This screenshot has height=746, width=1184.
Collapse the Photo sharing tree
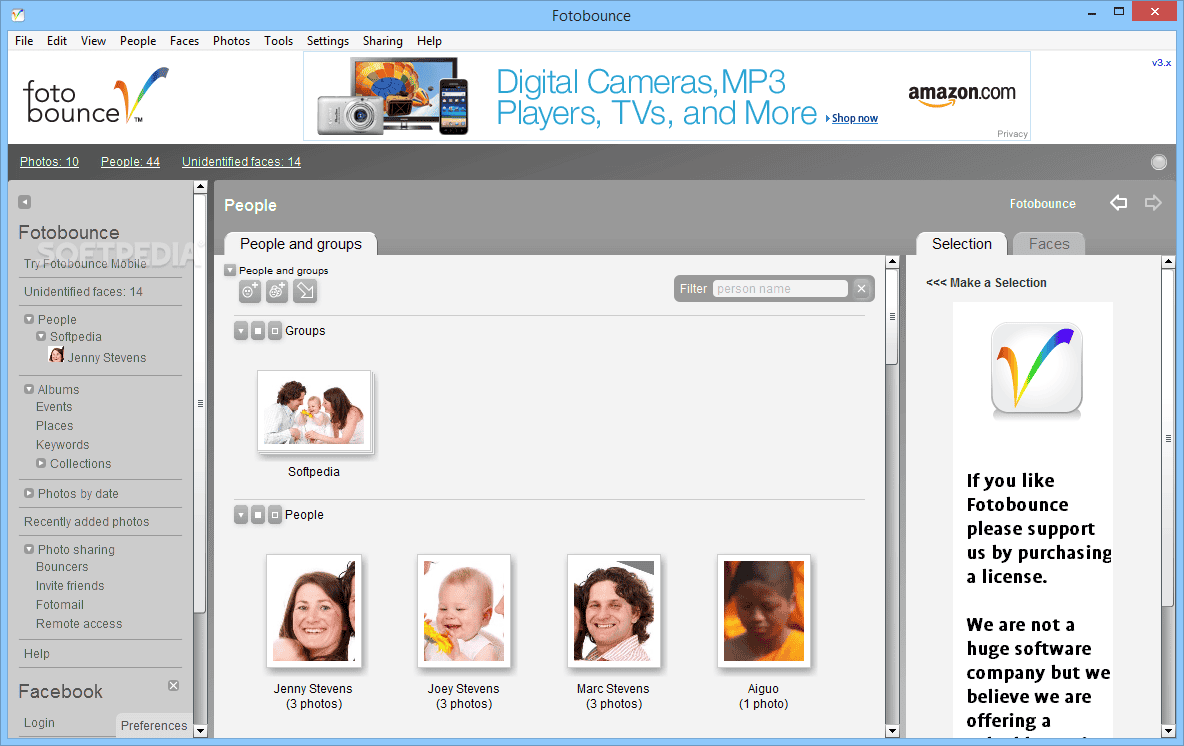[29, 549]
